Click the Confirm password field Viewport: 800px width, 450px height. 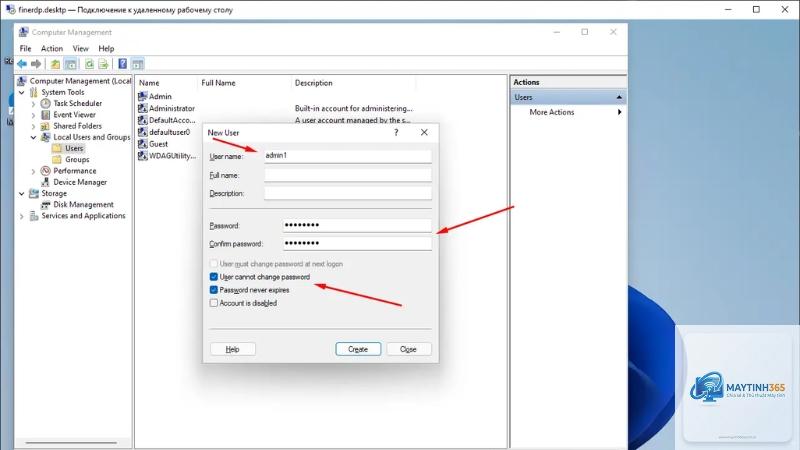(x=357, y=243)
